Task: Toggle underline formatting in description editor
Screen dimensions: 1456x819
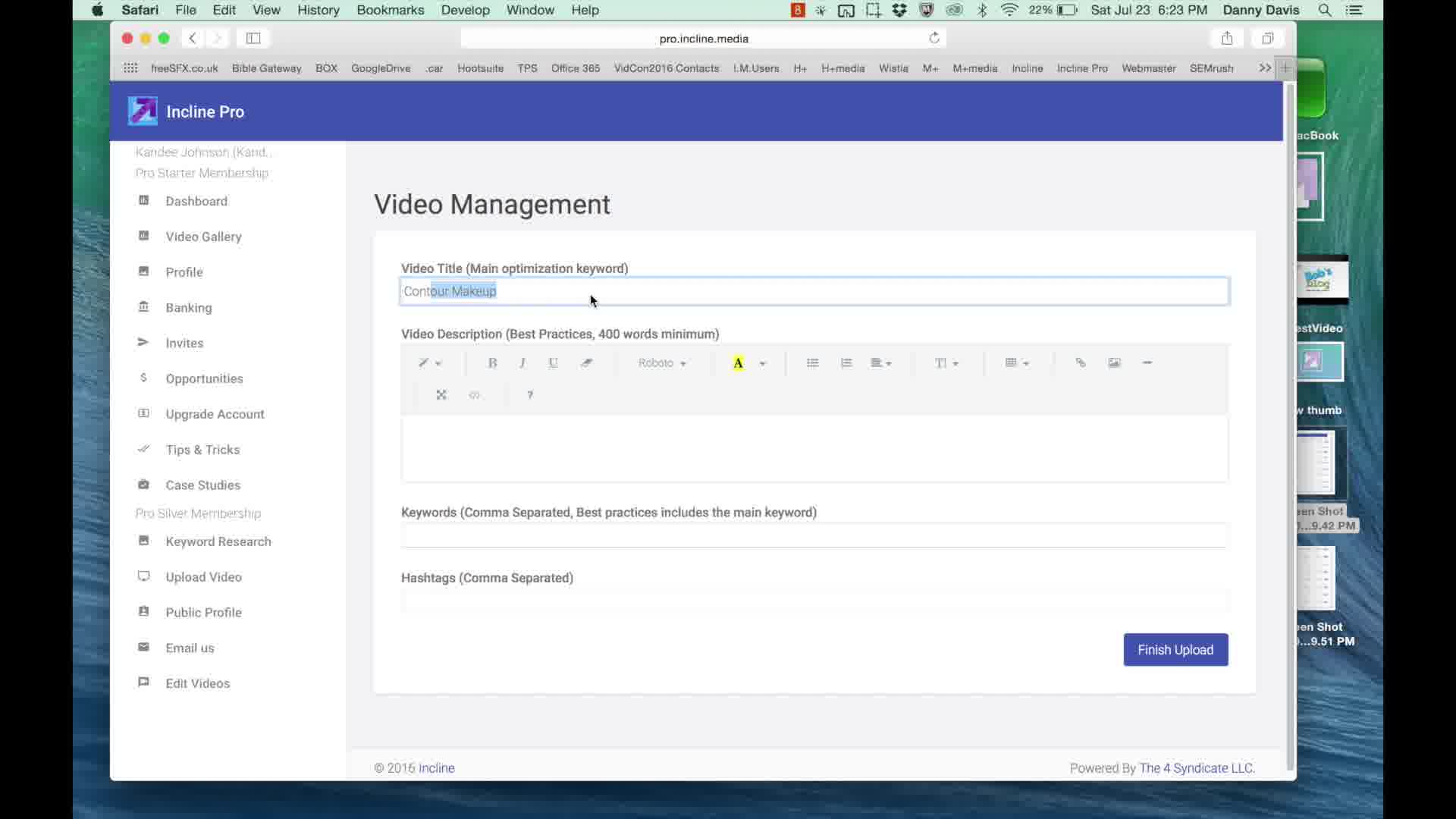Action: point(554,363)
